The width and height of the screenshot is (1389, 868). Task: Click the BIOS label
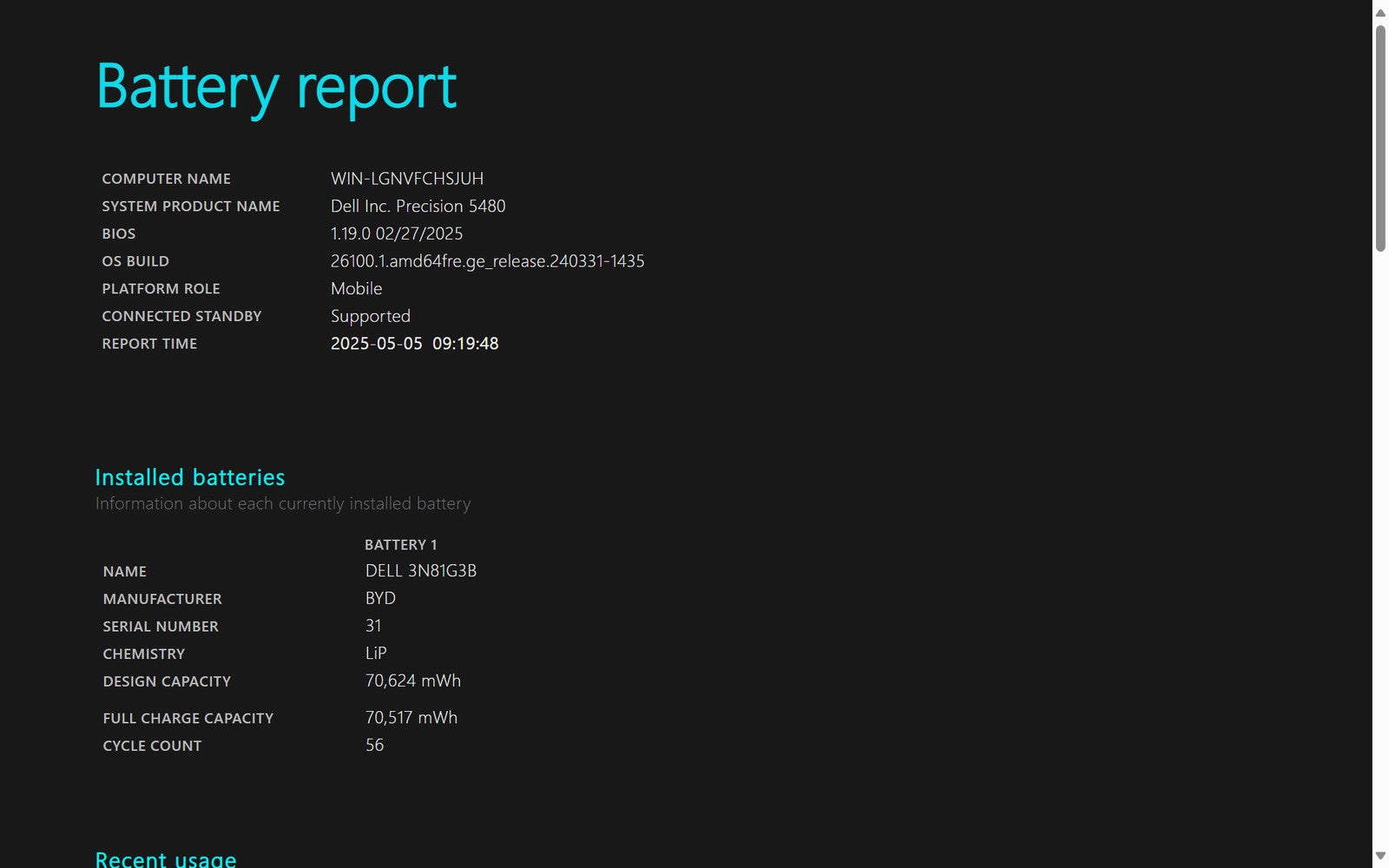[119, 234]
